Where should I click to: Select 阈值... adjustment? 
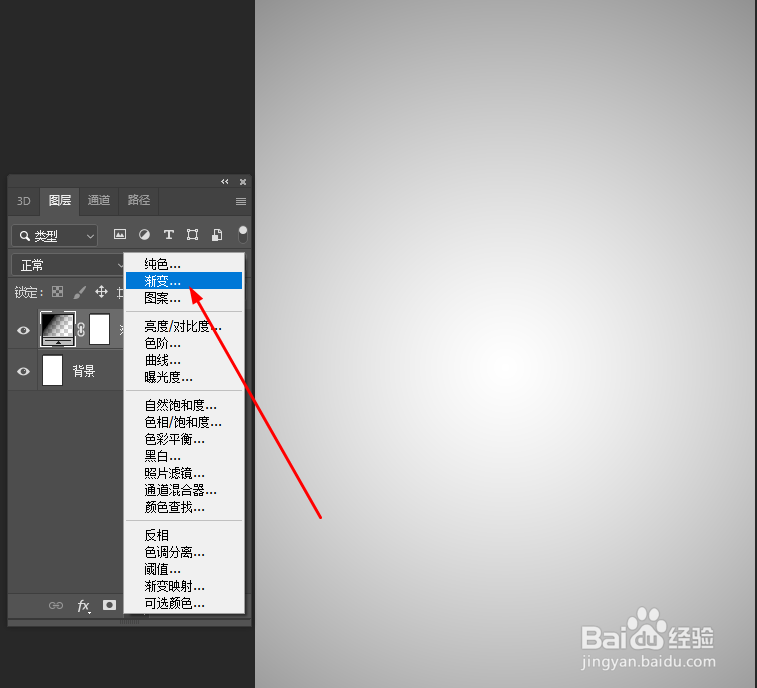(x=184, y=569)
